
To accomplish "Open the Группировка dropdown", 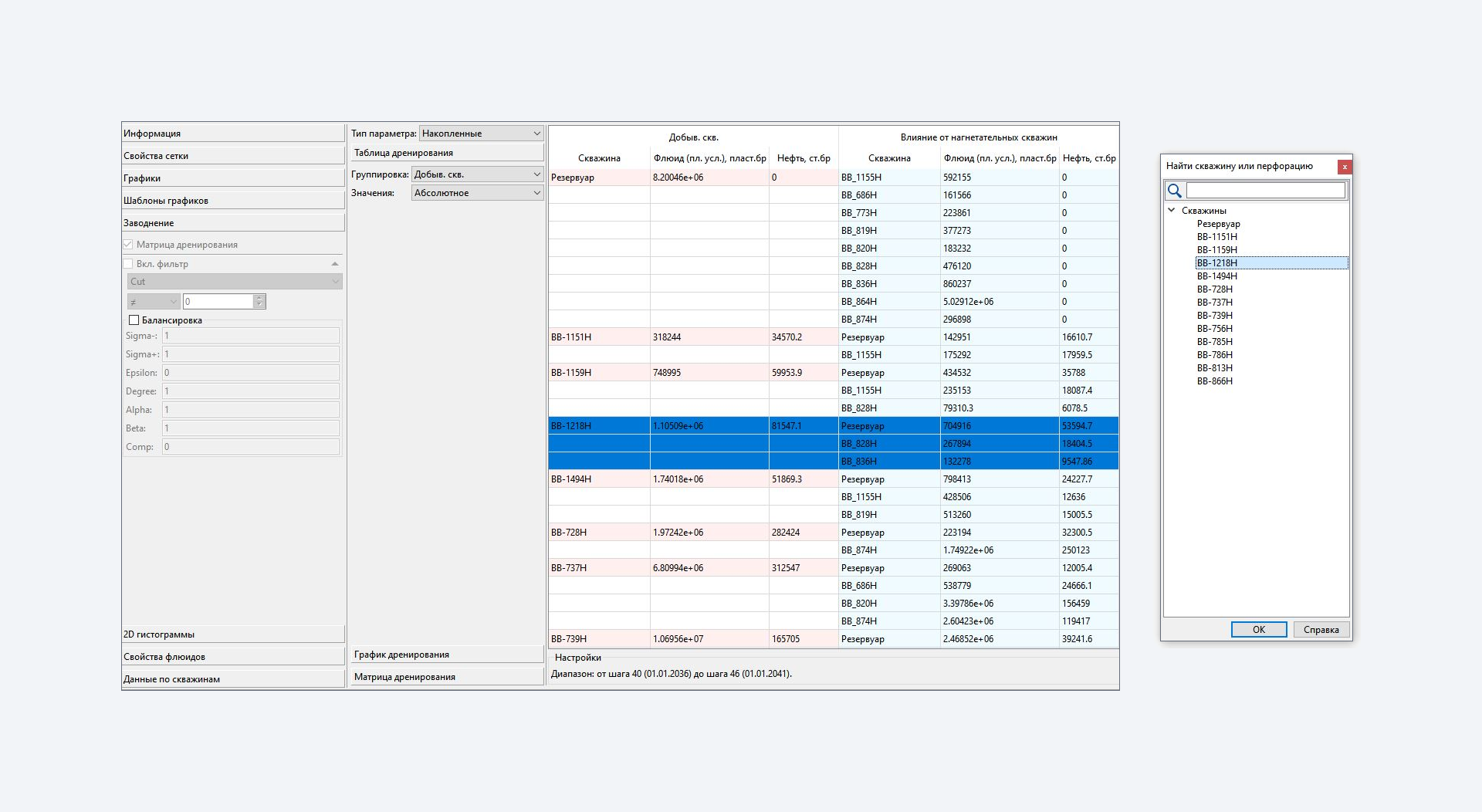I will [x=478, y=174].
